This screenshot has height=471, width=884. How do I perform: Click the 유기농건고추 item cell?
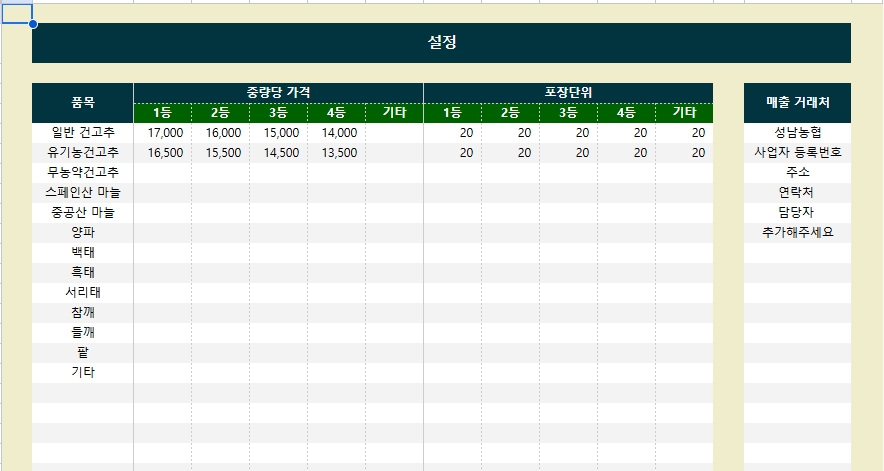[x=83, y=153]
